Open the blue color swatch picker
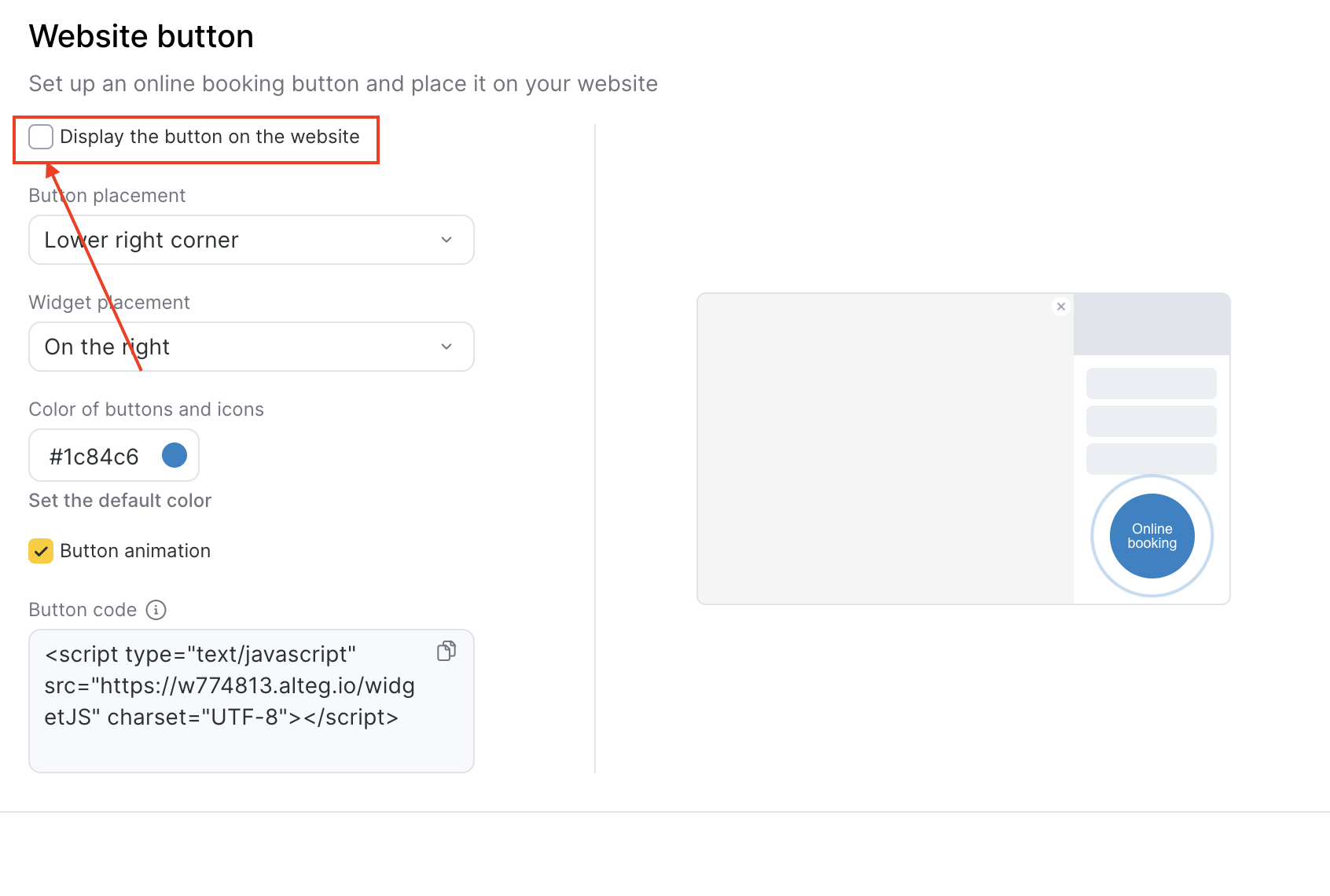Screen dimensions: 1330x896 [175, 455]
